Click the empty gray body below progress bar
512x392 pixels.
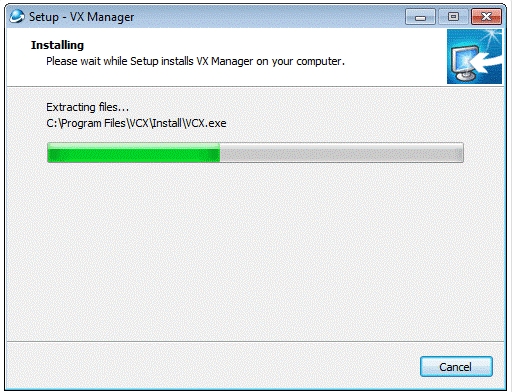click(255, 250)
